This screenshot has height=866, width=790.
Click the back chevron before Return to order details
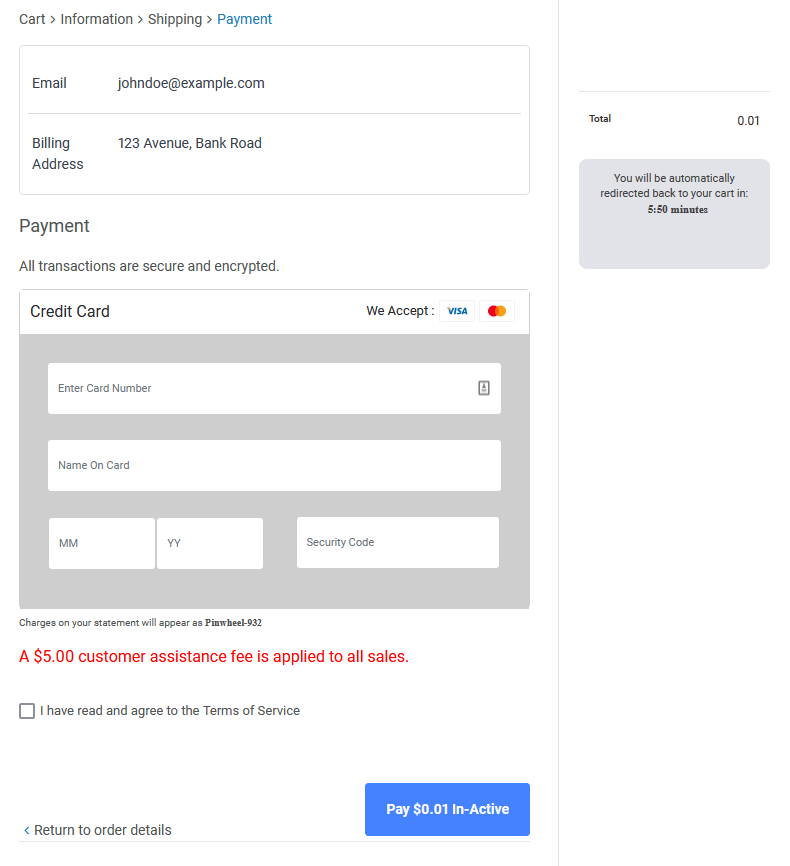coord(27,830)
